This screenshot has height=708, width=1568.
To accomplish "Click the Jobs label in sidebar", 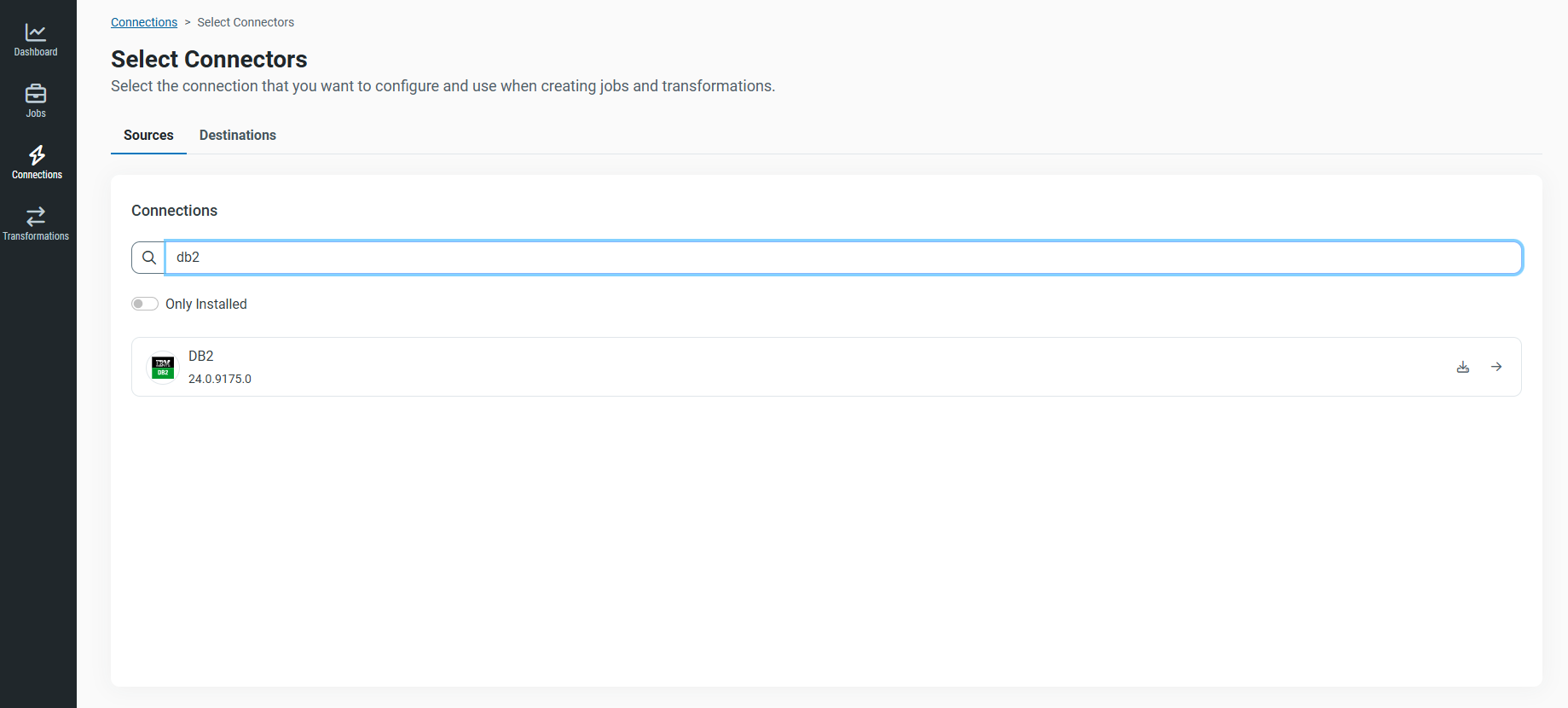I will click(x=36, y=113).
